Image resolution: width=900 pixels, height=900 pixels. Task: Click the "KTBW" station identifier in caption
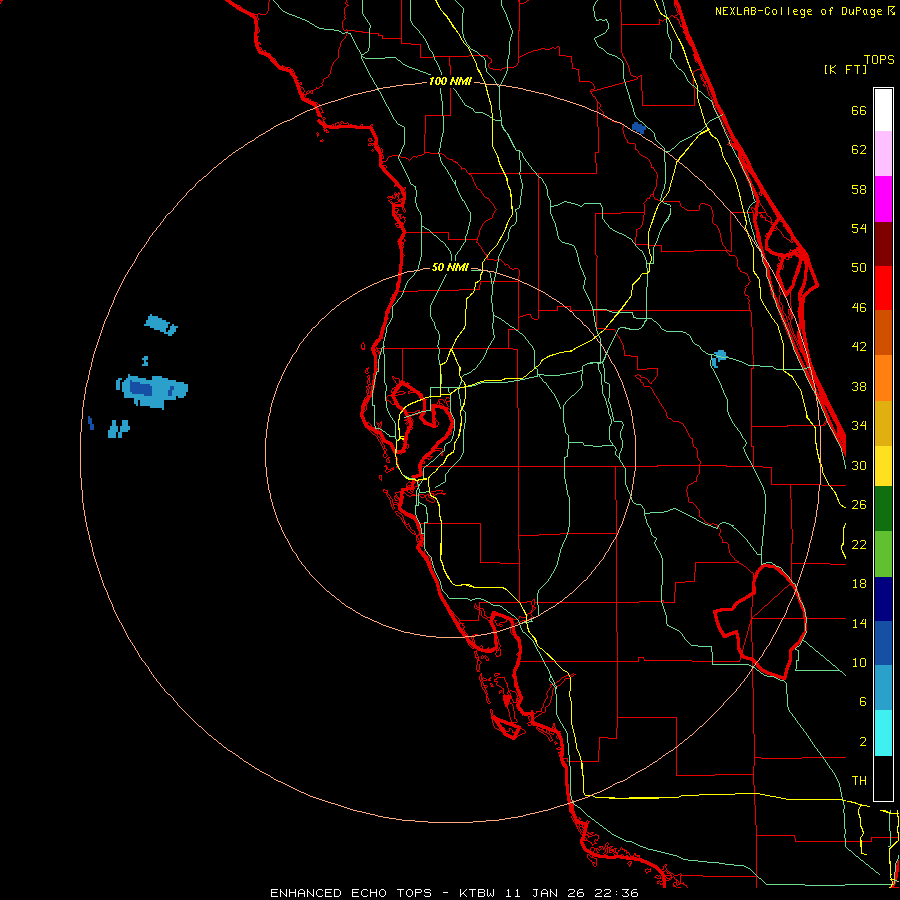[x=478, y=893]
